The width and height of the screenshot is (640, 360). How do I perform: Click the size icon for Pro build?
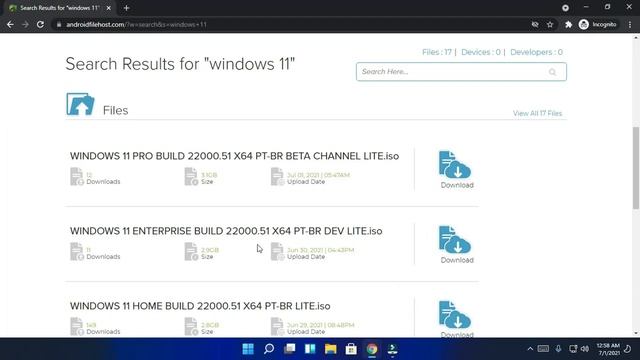tap(191, 176)
